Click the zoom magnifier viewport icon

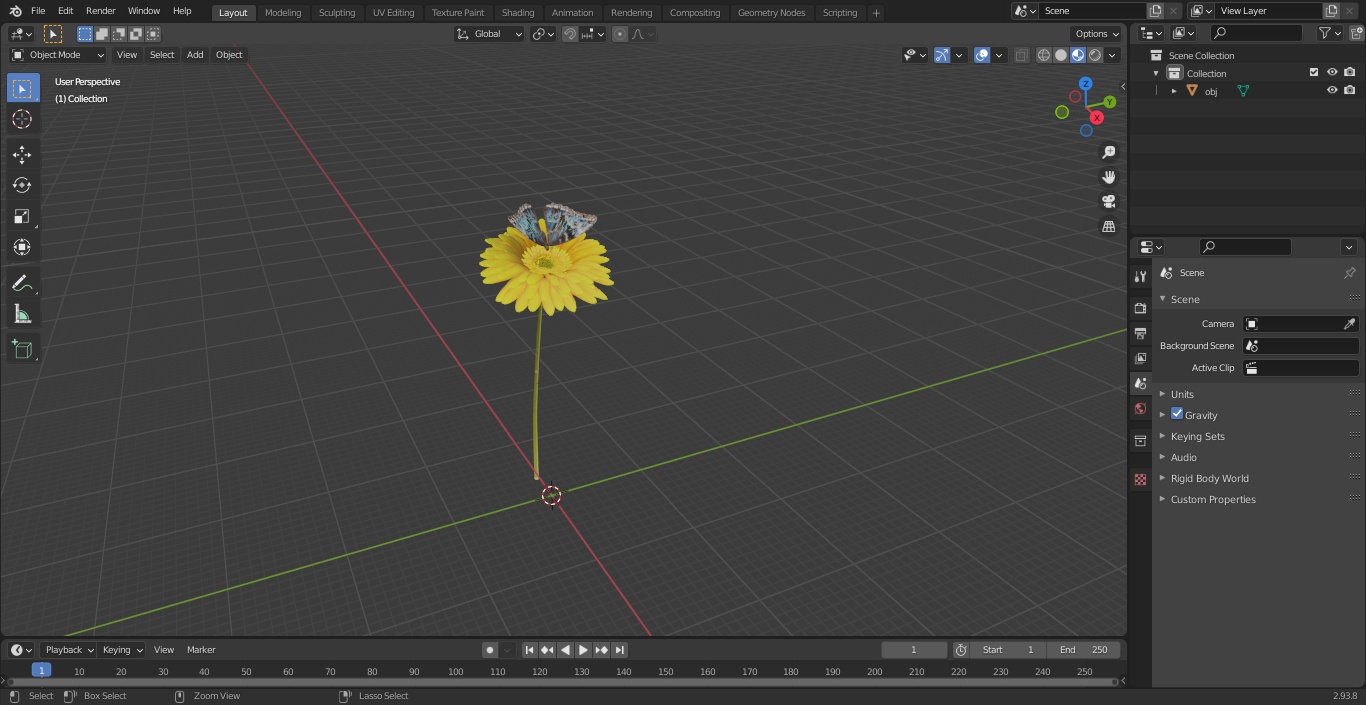1109,152
